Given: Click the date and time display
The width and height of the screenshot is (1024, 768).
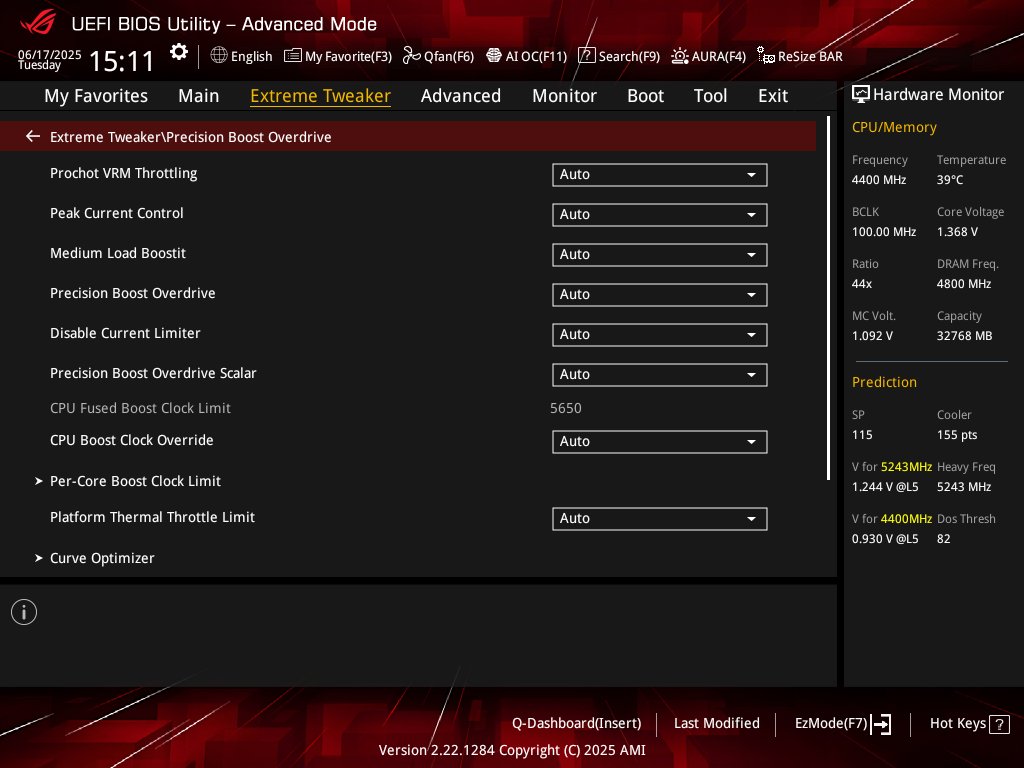Looking at the screenshot, I should [86, 59].
